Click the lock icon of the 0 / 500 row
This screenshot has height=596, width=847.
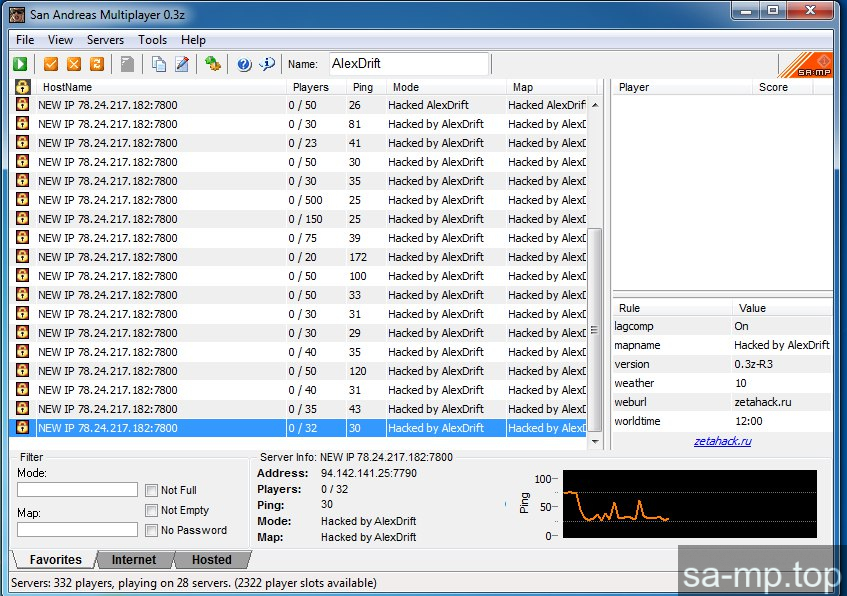[22, 199]
